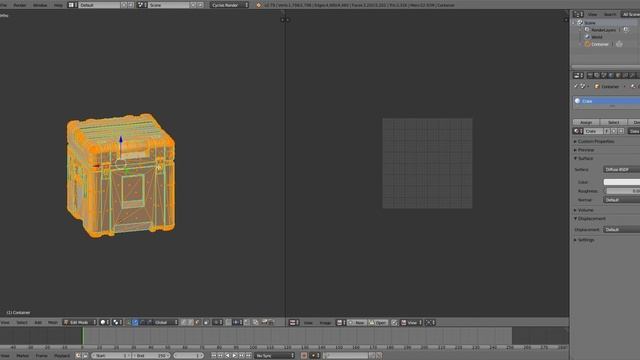Open the UV editor pivot selector
The height and width of the screenshot is (360, 640).
pyautogui.click(x=430, y=322)
